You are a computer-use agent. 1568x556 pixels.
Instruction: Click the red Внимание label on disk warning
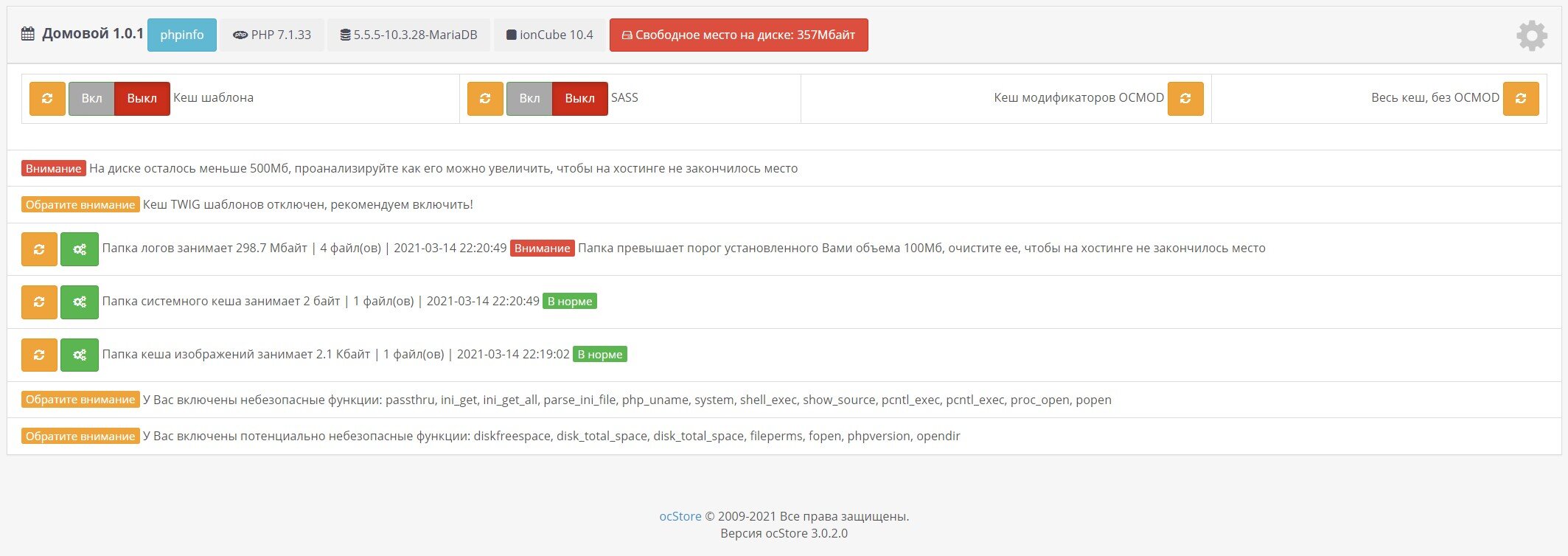point(54,169)
